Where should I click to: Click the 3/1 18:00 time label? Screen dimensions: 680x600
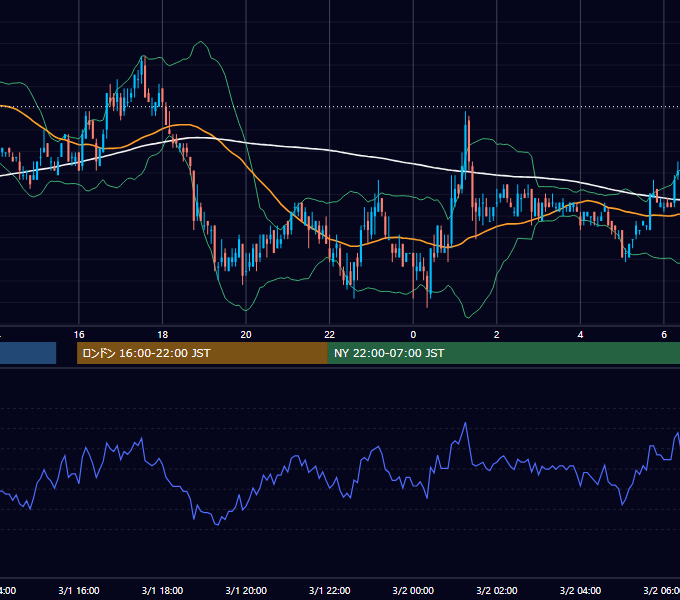point(162,590)
